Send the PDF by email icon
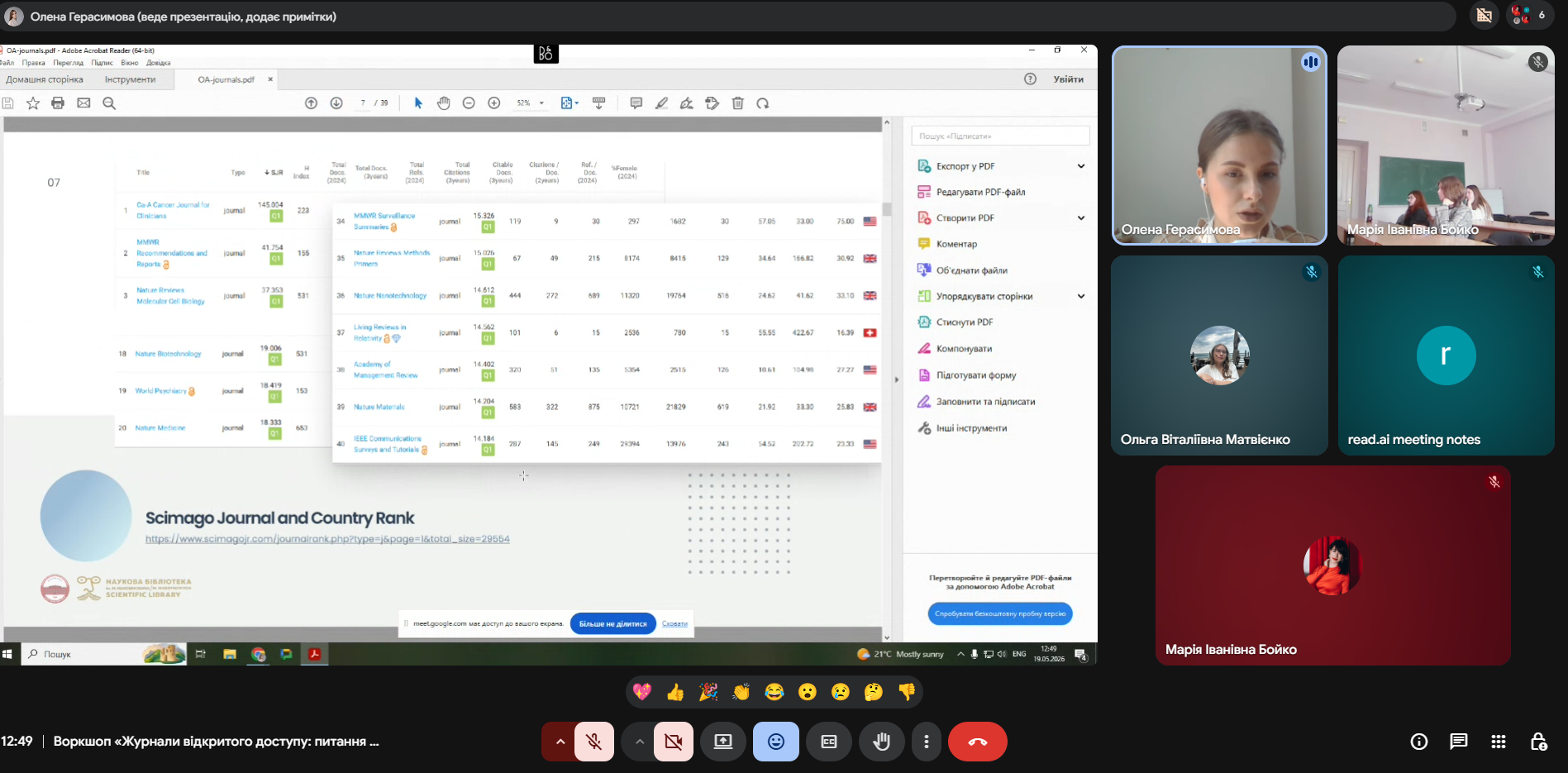Viewport: 1568px width, 773px height. [83, 103]
